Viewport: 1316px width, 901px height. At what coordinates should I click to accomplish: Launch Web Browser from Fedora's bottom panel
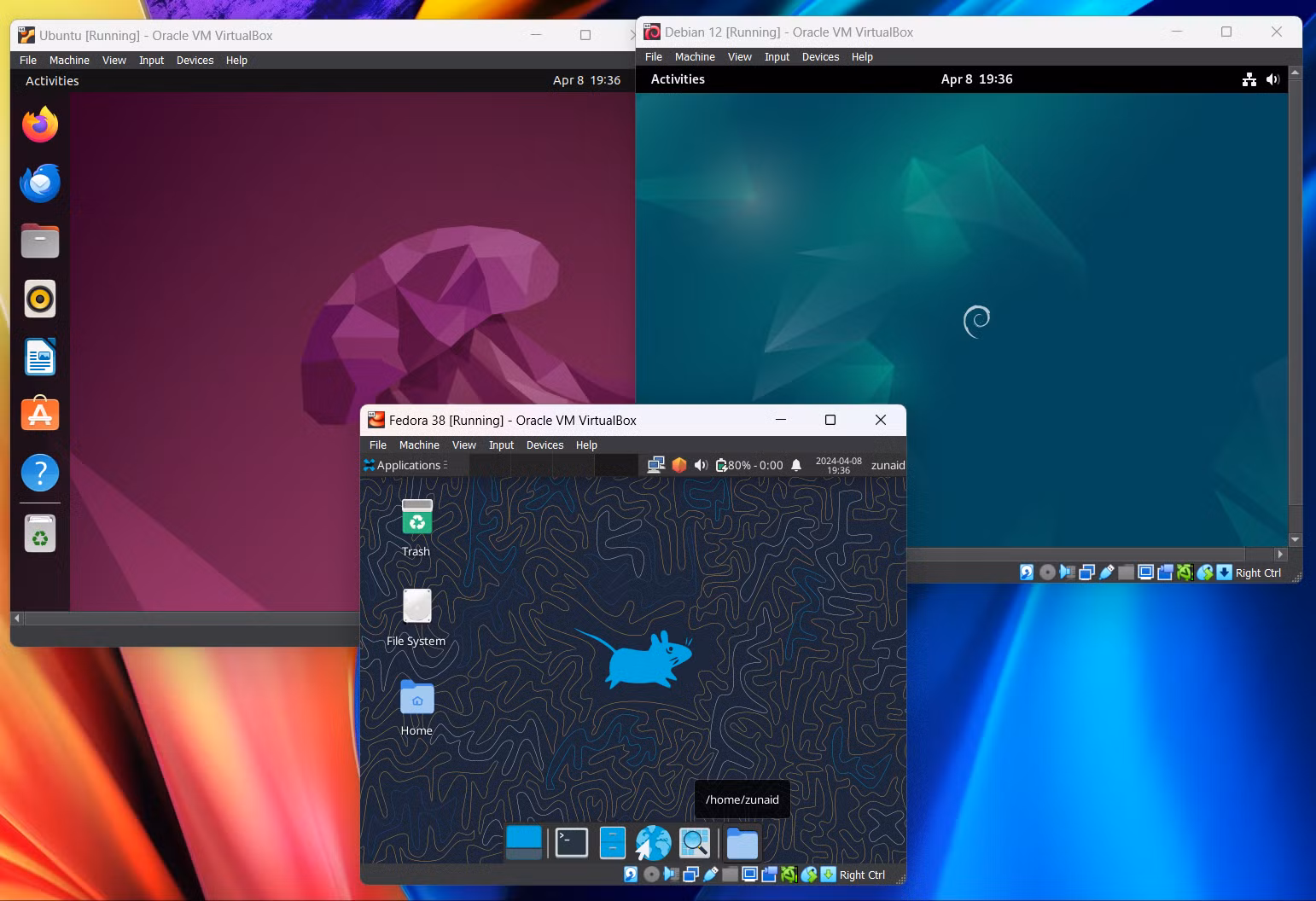coord(653,842)
